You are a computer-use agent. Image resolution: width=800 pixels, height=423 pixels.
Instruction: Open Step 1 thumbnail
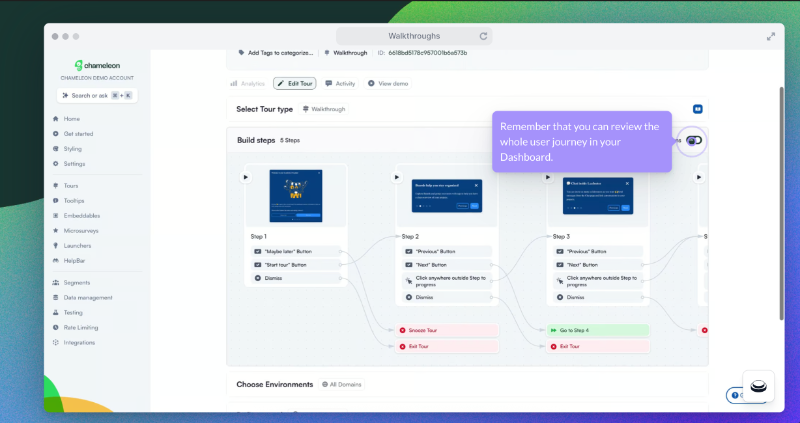pos(296,196)
